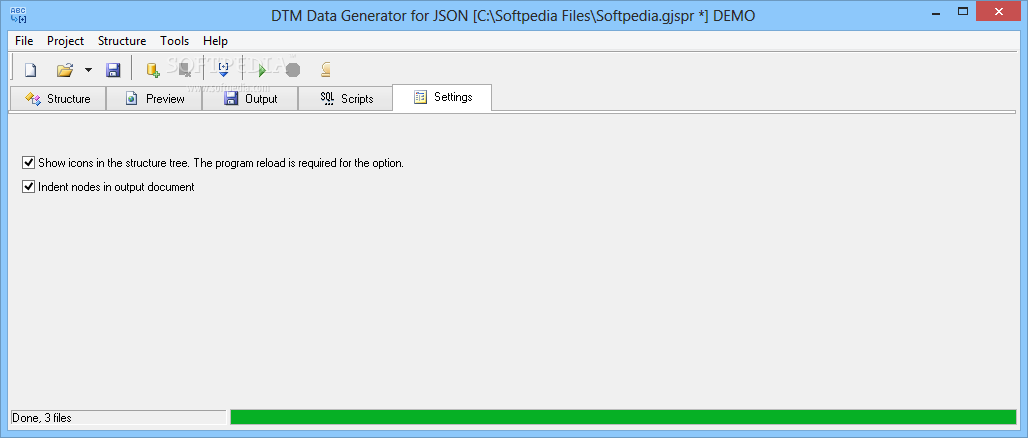Image resolution: width=1028 pixels, height=438 pixels.
Task: Open the Tools menu
Action: (174, 41)
